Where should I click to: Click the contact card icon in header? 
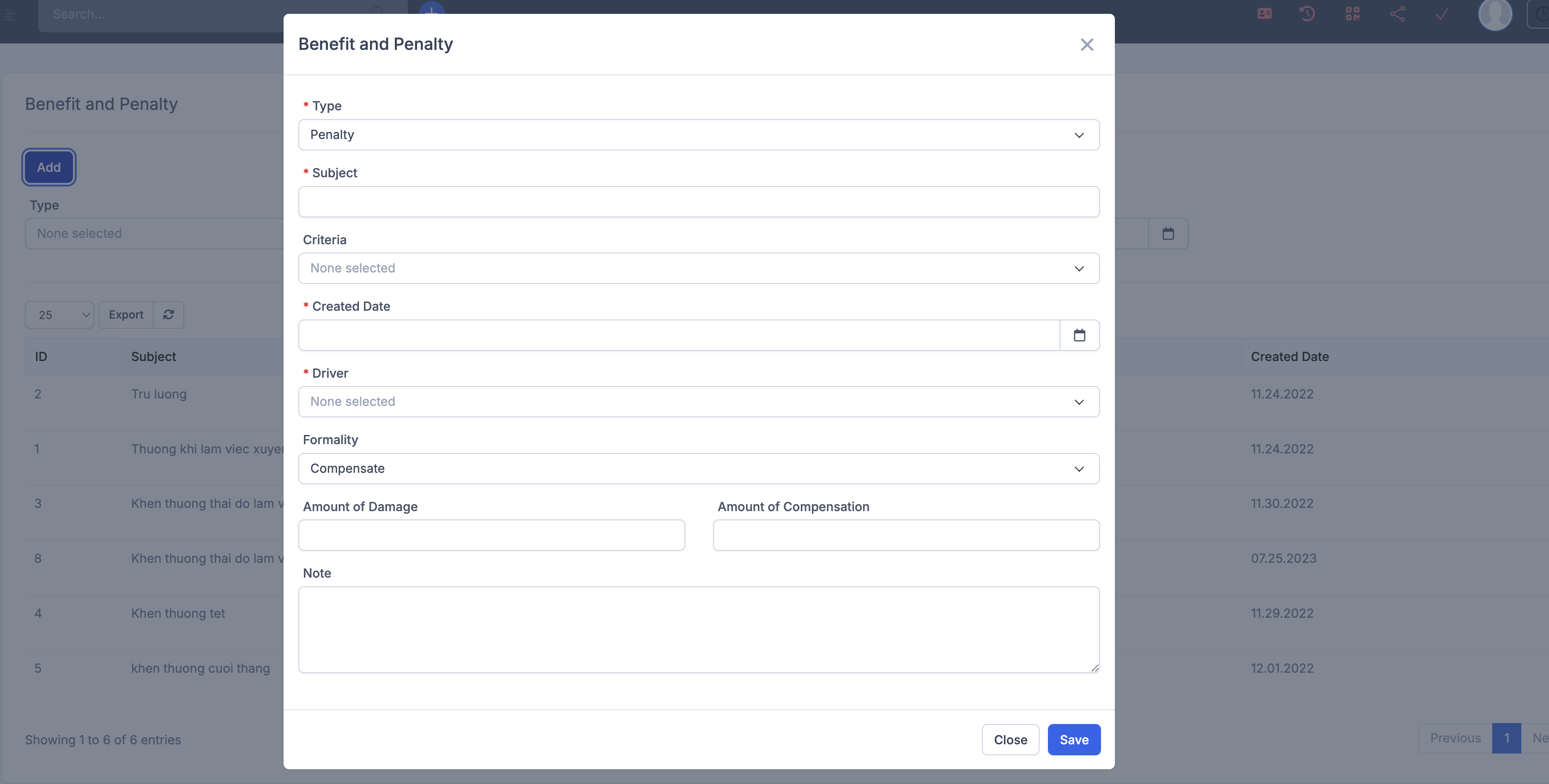click(1264, 13)
